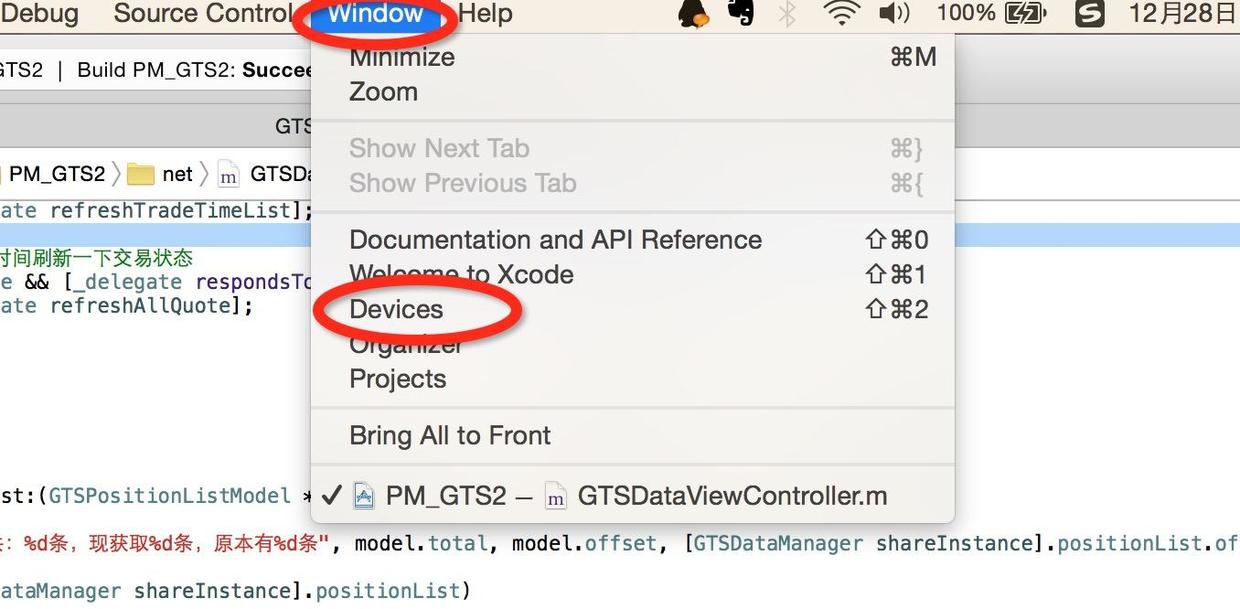Open the Wi-Fi status menu
This screenshot has width=1240, height=609.
[x=842, y=14]
